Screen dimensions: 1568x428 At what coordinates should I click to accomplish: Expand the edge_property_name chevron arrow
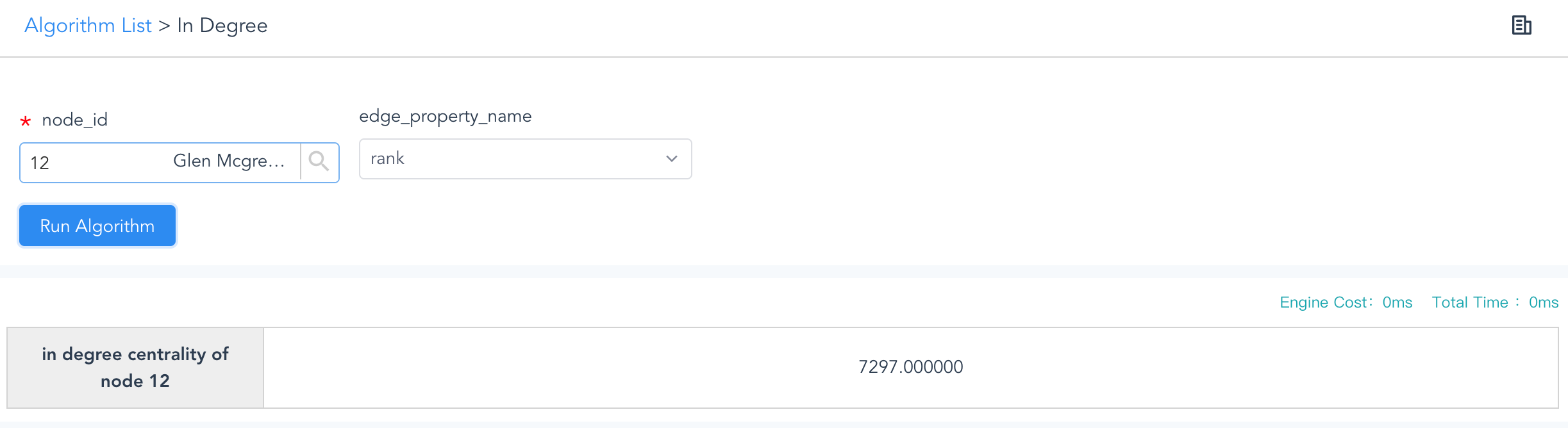671,159
